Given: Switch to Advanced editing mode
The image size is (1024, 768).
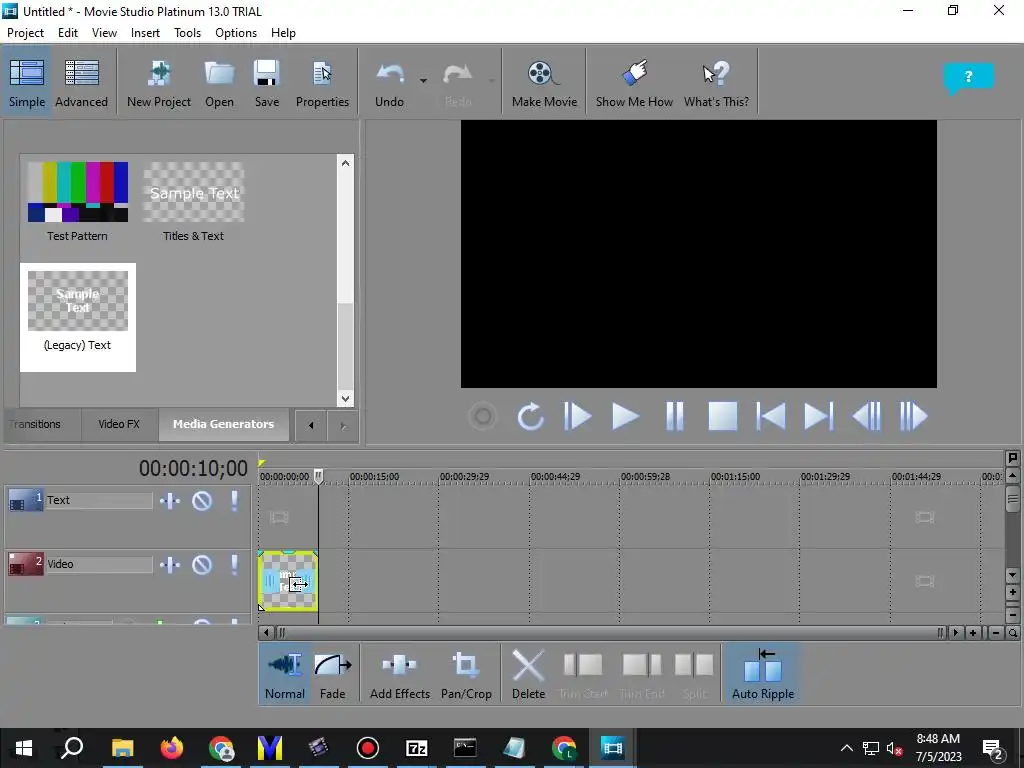Looking at the screenshot, I should (x=81, y=83).
